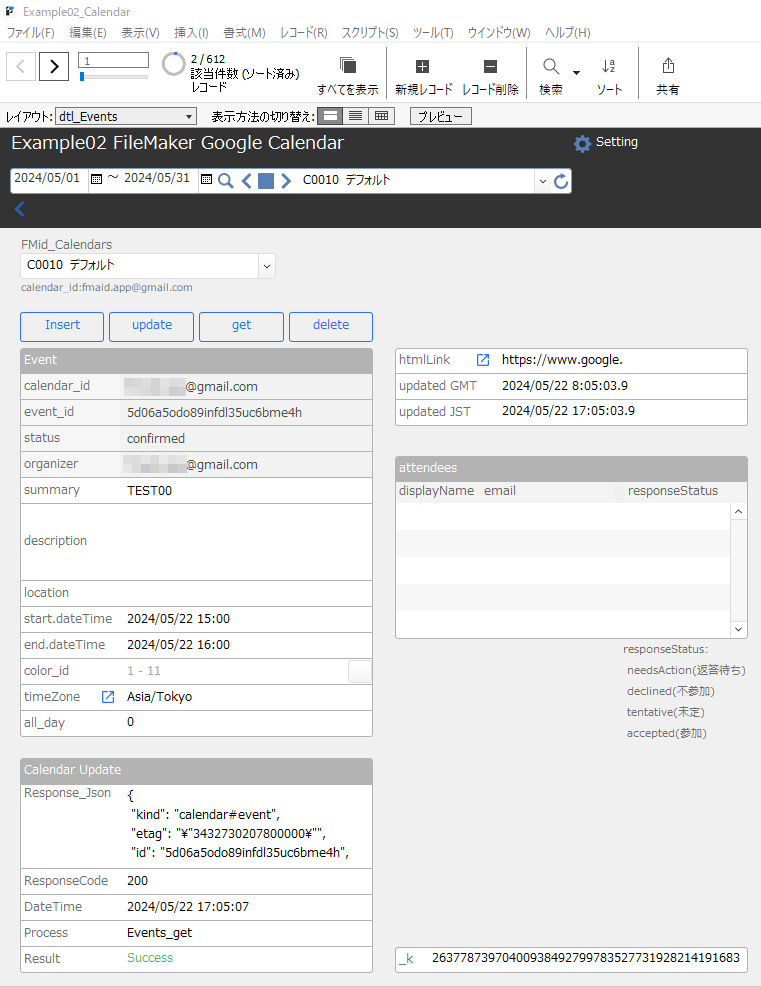Image resolution: width=761 pixels, height=987 pixels.
Task: Expand the FMid_Calendars C0010 dropdown
Action: pyautogui.click(x=267, y=266)
